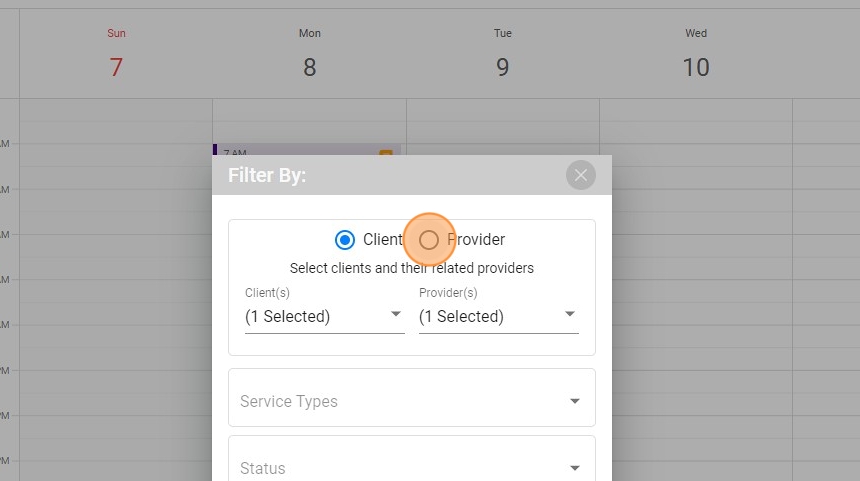Screen dimensions: 860x481
Task: Open the 7 AM event on Monday
Action: pyautogui.click(x=300, y=151)
